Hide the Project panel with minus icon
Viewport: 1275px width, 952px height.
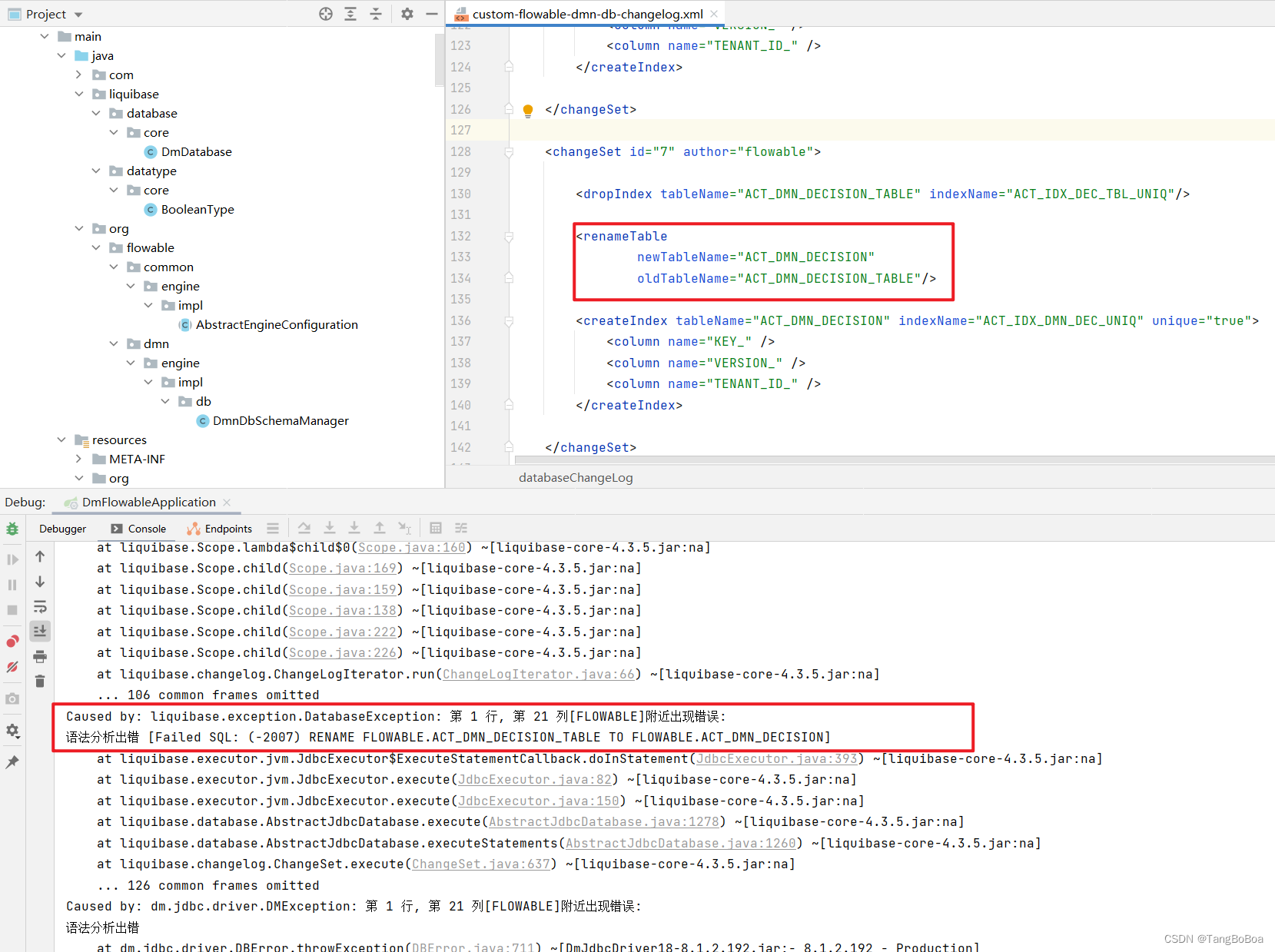pyautogui.click(x=432, y=14)
